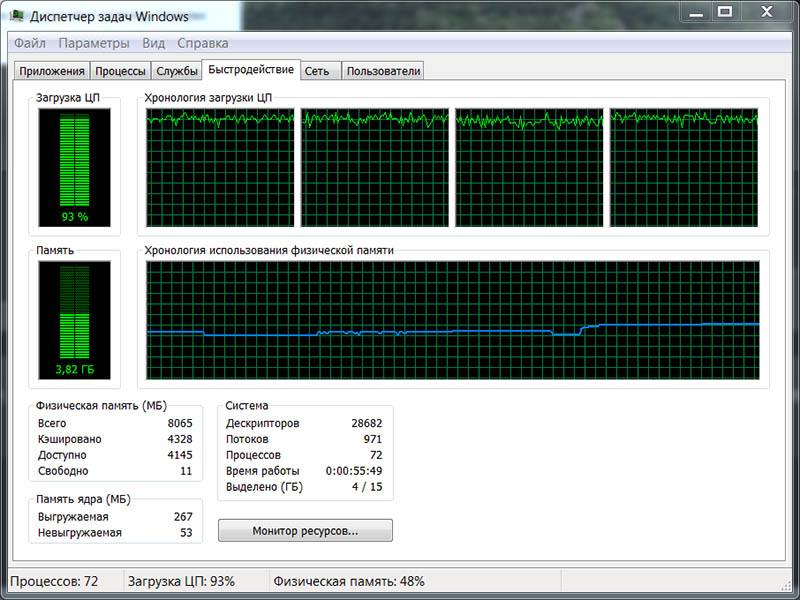The width and height of the screenshot is (800, 600).
Task: Close the Task Manager window
Action: (x=766, y=12)
